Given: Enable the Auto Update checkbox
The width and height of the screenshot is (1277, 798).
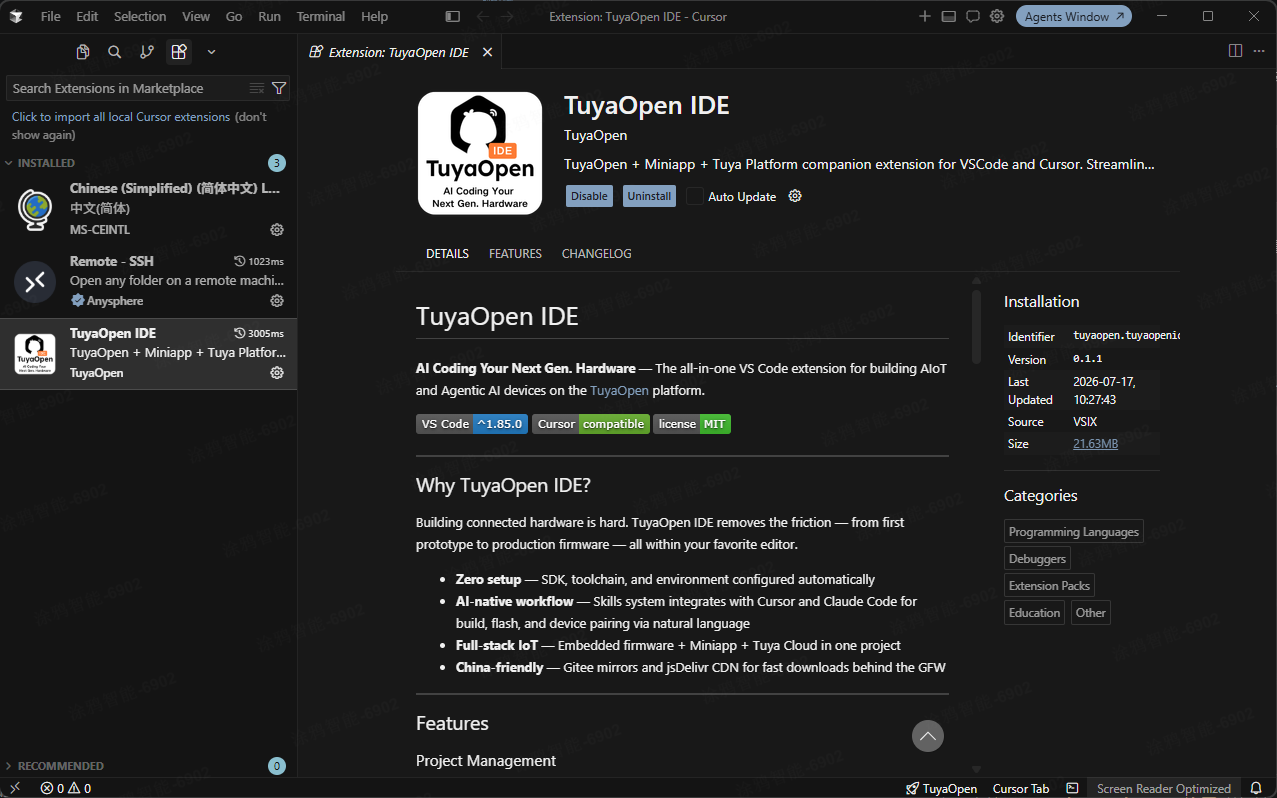Looking at the screenshot, I should pyautogui.click(x=694, y=196).
